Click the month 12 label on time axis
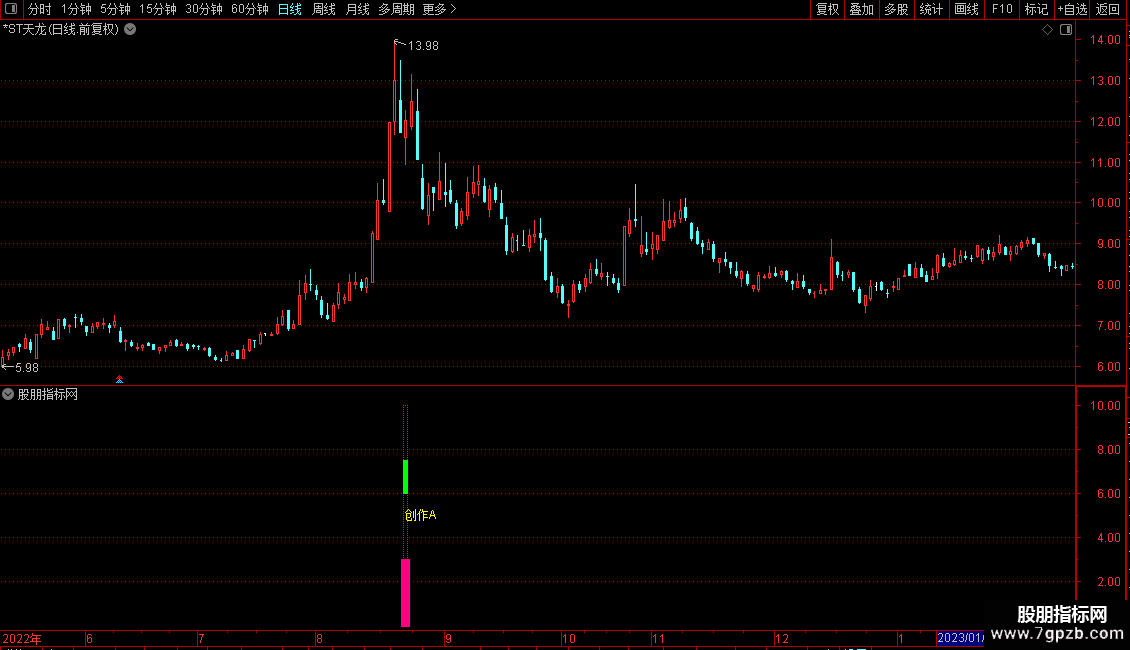The height and width of the screenshot is (650, 1130). 782,638
